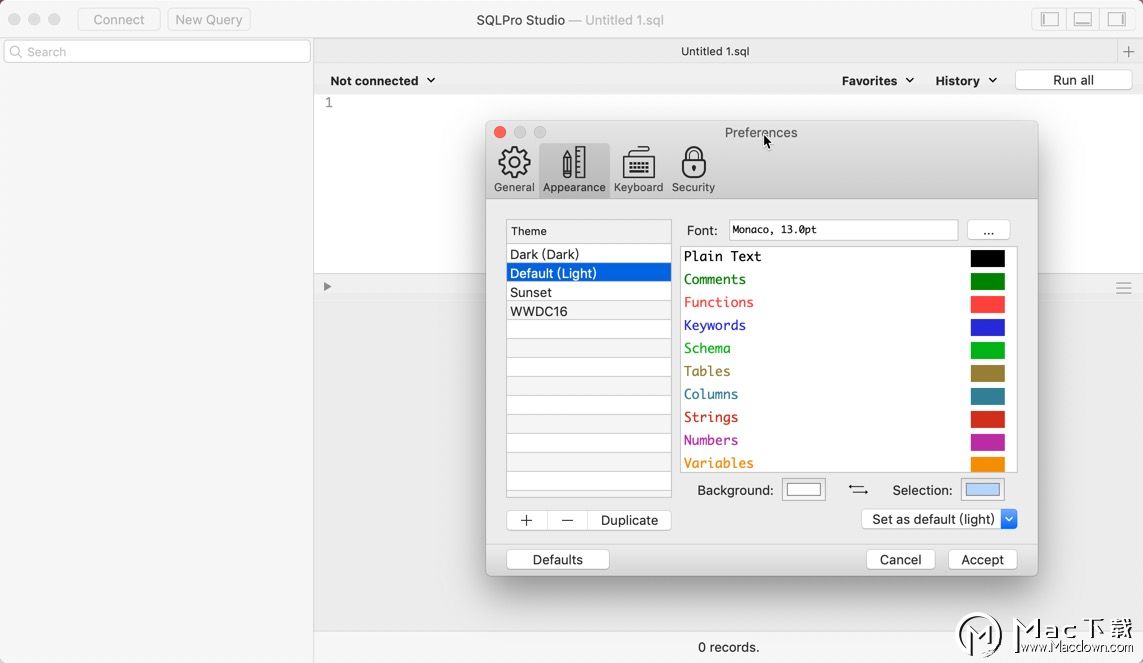Click the Functions red color swatch
1143x663 pixels.
point(987,304)
